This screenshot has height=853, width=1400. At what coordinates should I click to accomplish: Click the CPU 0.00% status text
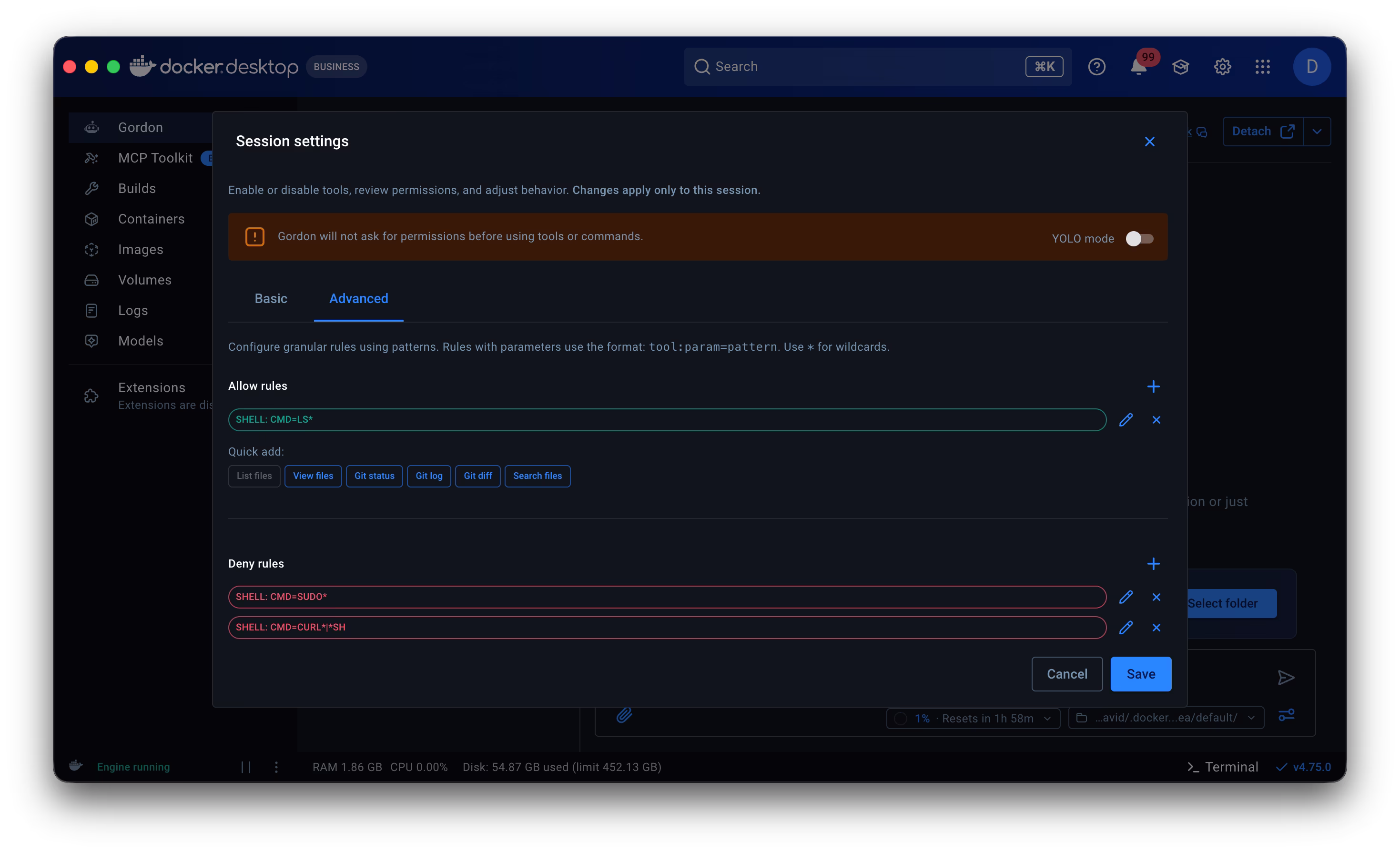tap(418, 767)
